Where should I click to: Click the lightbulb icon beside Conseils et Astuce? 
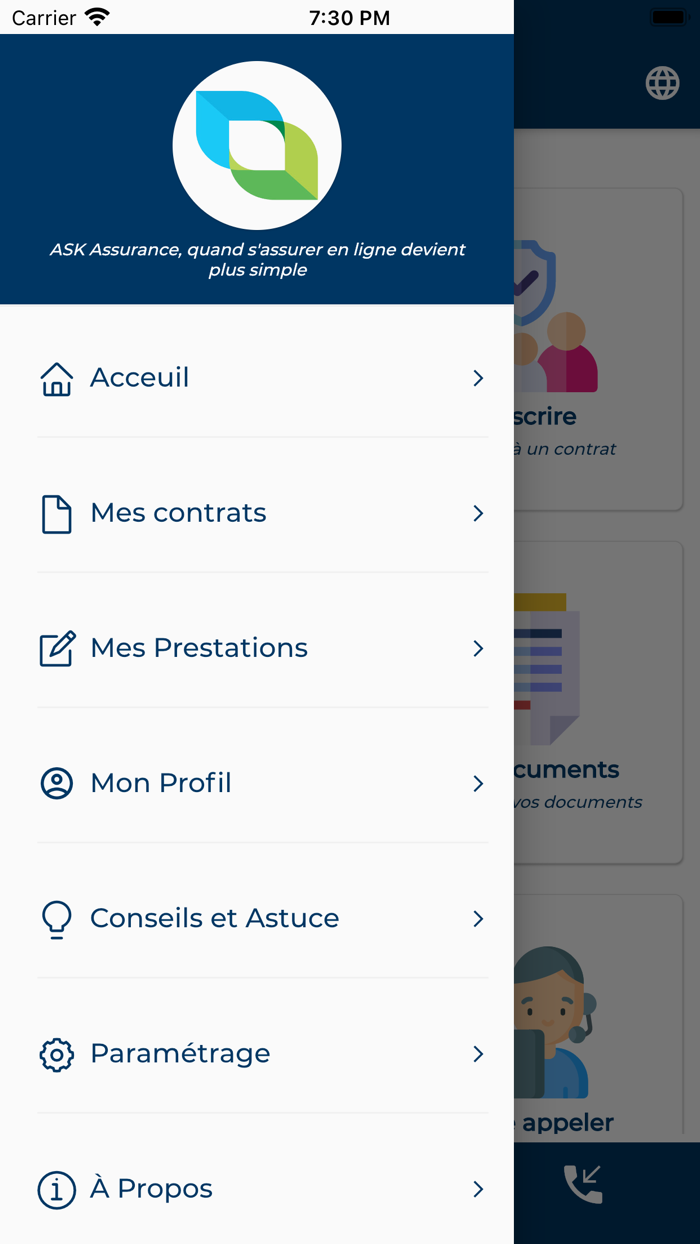tap(57, 918)
